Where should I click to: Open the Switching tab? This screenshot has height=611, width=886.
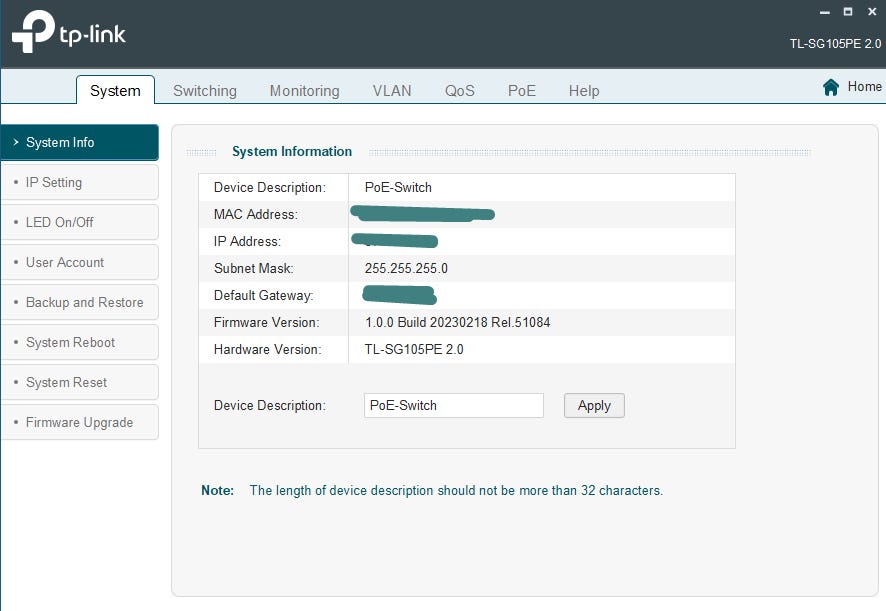point(205,91)
